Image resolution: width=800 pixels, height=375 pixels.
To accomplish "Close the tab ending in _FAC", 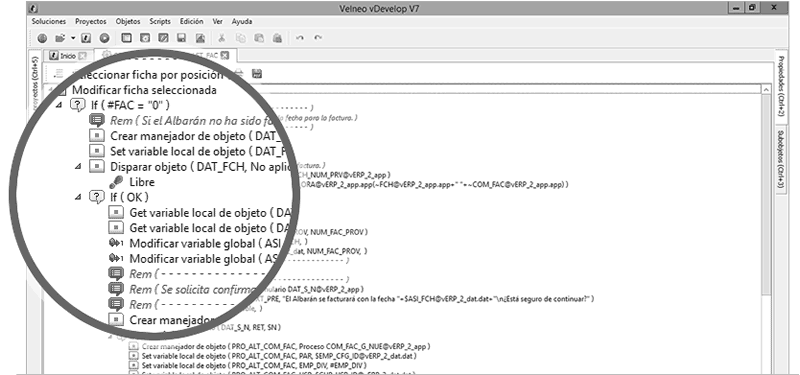I will tap(224, 55).
